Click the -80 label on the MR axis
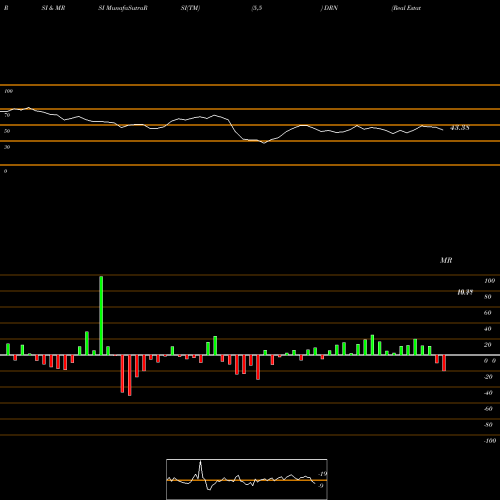This screenshot has width=500, height=500. [x=488, y=425]
